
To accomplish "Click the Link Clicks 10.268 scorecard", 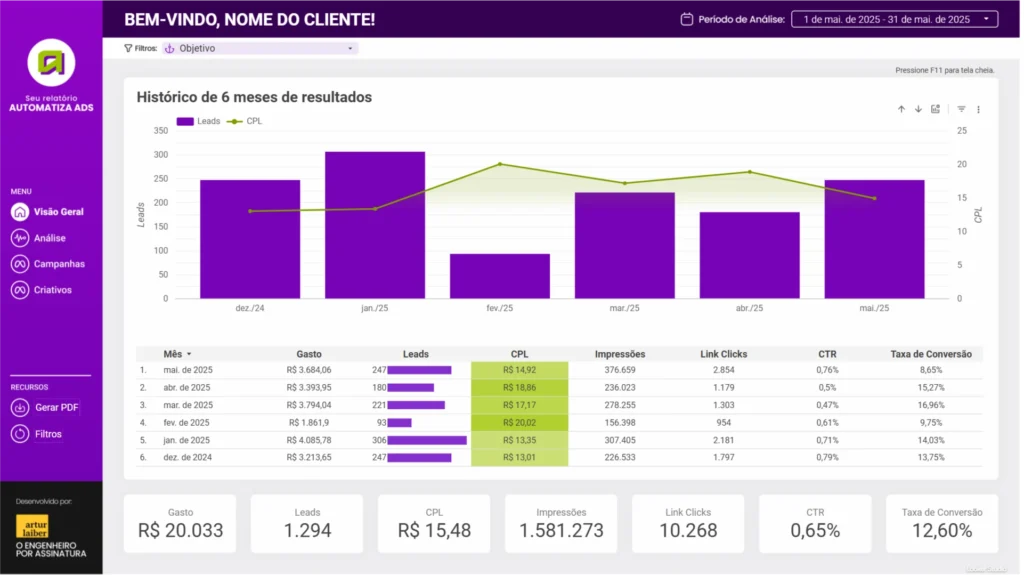I will point(688,524).
